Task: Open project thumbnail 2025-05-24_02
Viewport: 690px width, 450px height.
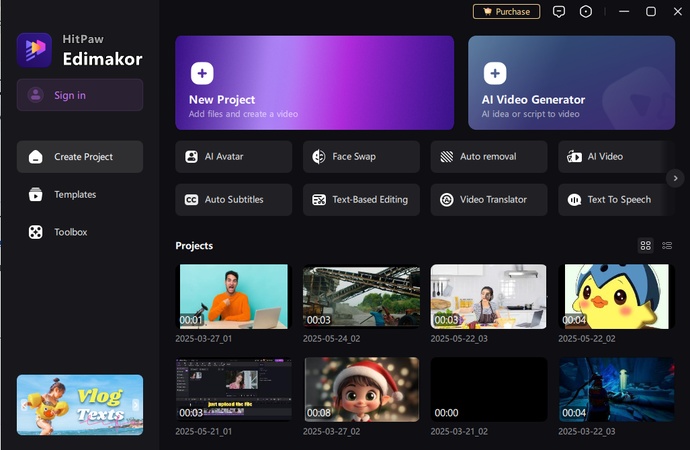Action: click(361, 297)
